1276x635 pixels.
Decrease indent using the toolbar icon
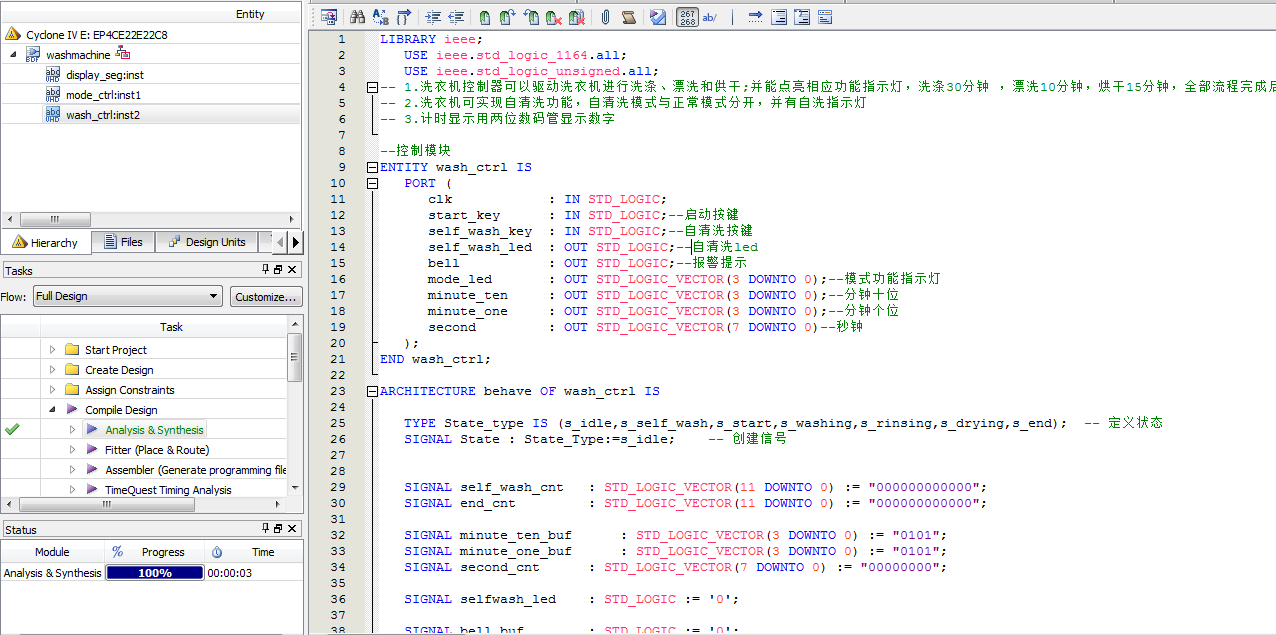(456, 17)
